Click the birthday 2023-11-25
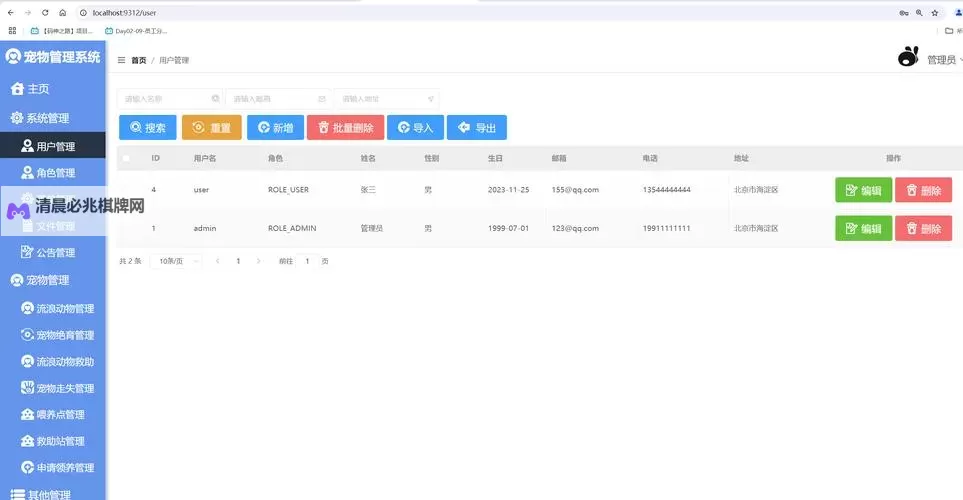This screenshot has height=500, width=963. 509,190
